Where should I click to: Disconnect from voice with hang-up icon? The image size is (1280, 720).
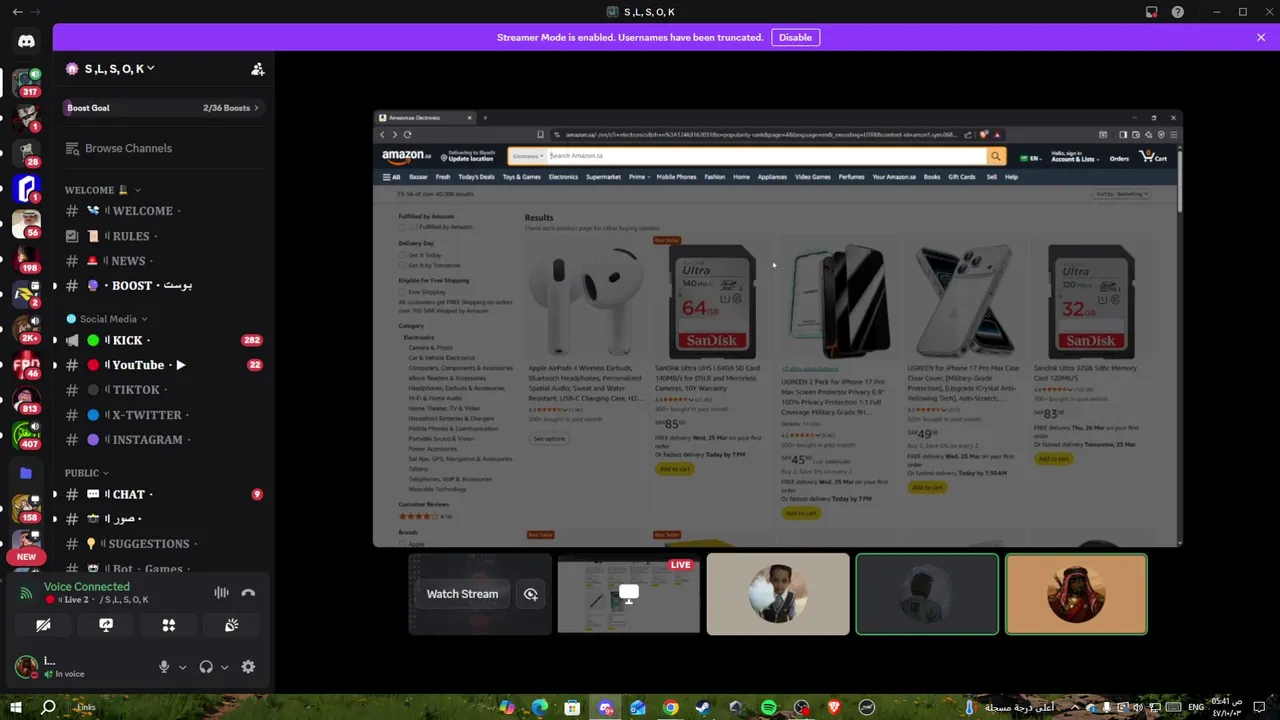(248, 593)
